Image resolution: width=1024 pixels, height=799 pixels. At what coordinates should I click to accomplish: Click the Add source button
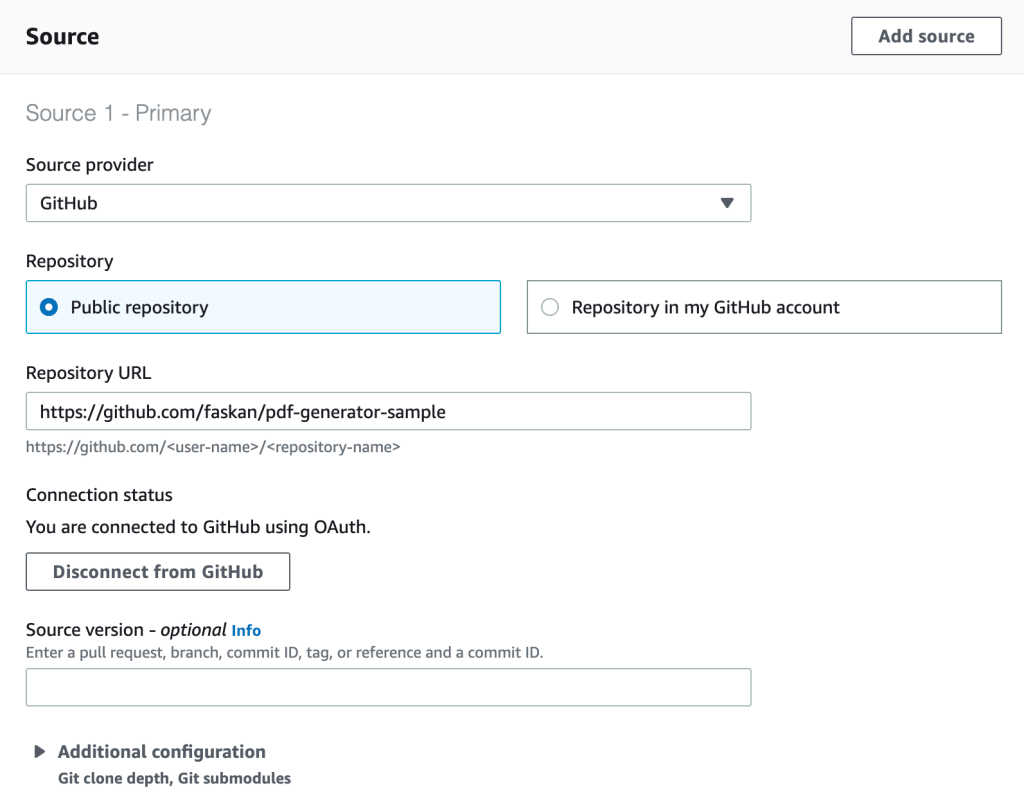click(925, 36)
